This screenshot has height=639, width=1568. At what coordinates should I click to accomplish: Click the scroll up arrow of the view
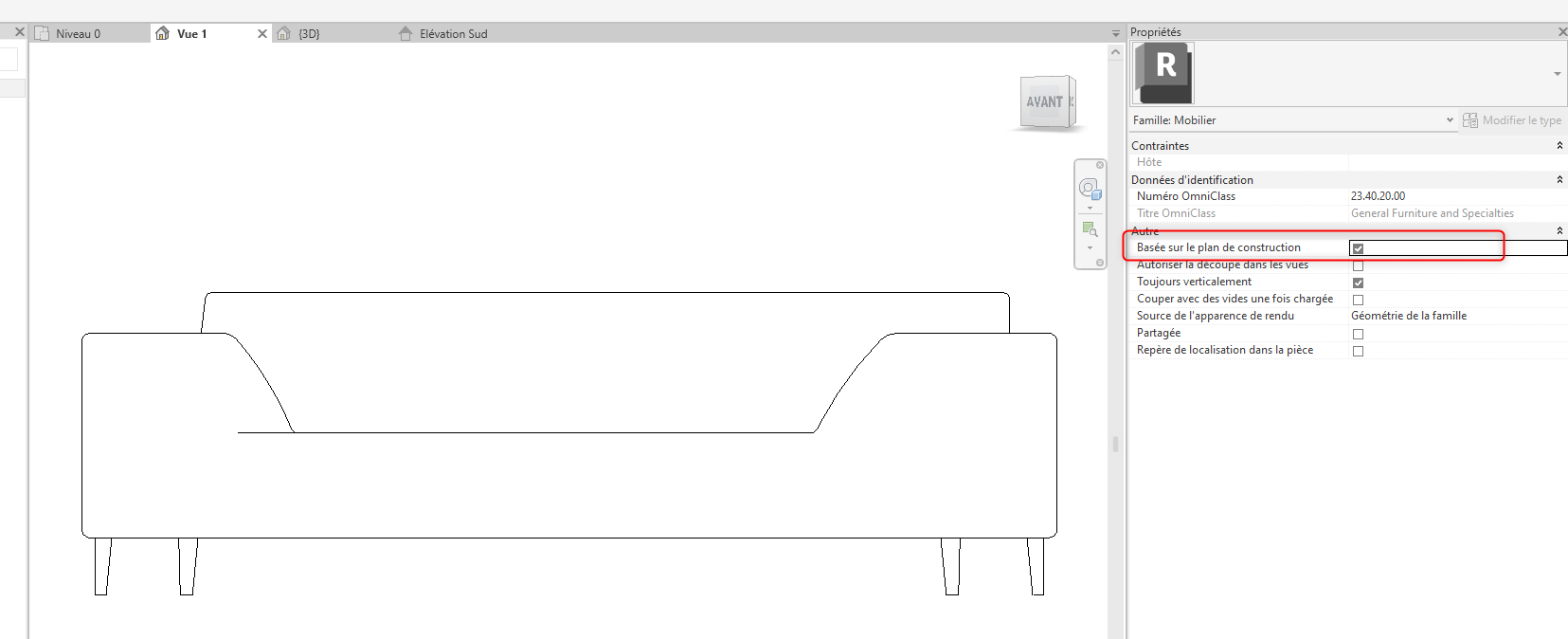(1116, 52)
